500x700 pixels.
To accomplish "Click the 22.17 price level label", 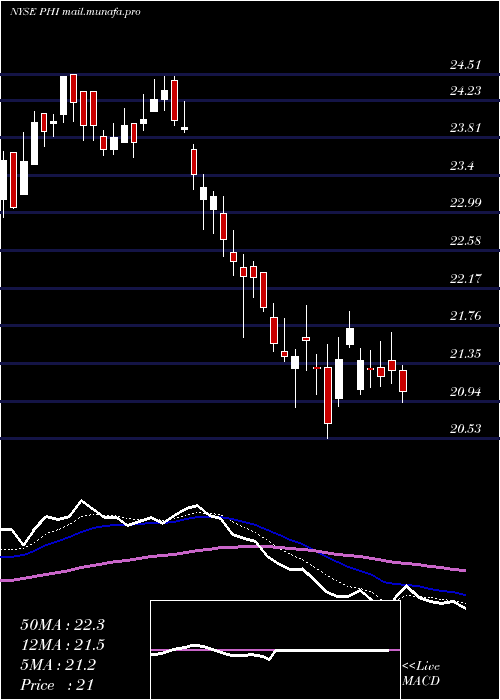I will click(465, 279).
